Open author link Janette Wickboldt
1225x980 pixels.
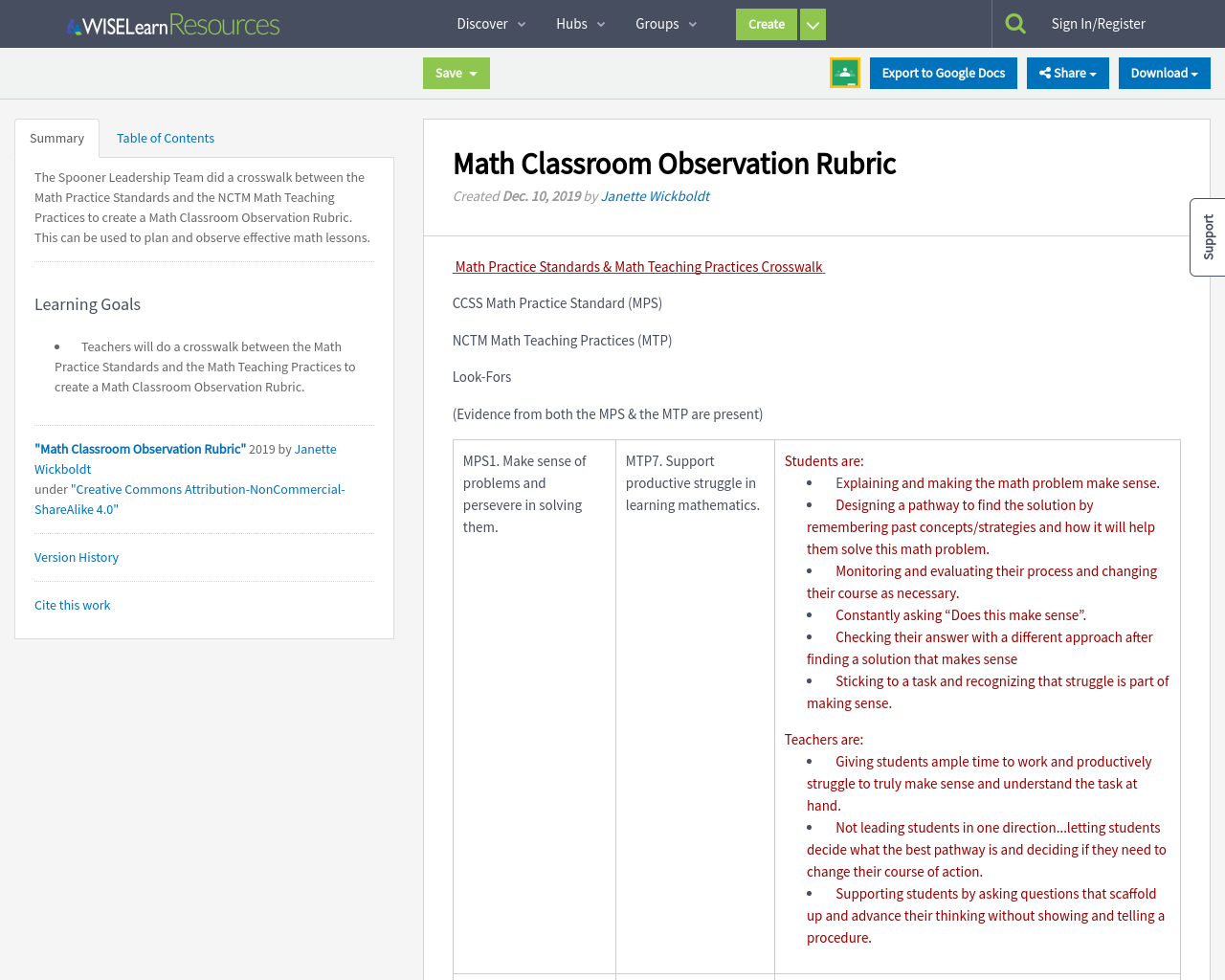(655, 195)
